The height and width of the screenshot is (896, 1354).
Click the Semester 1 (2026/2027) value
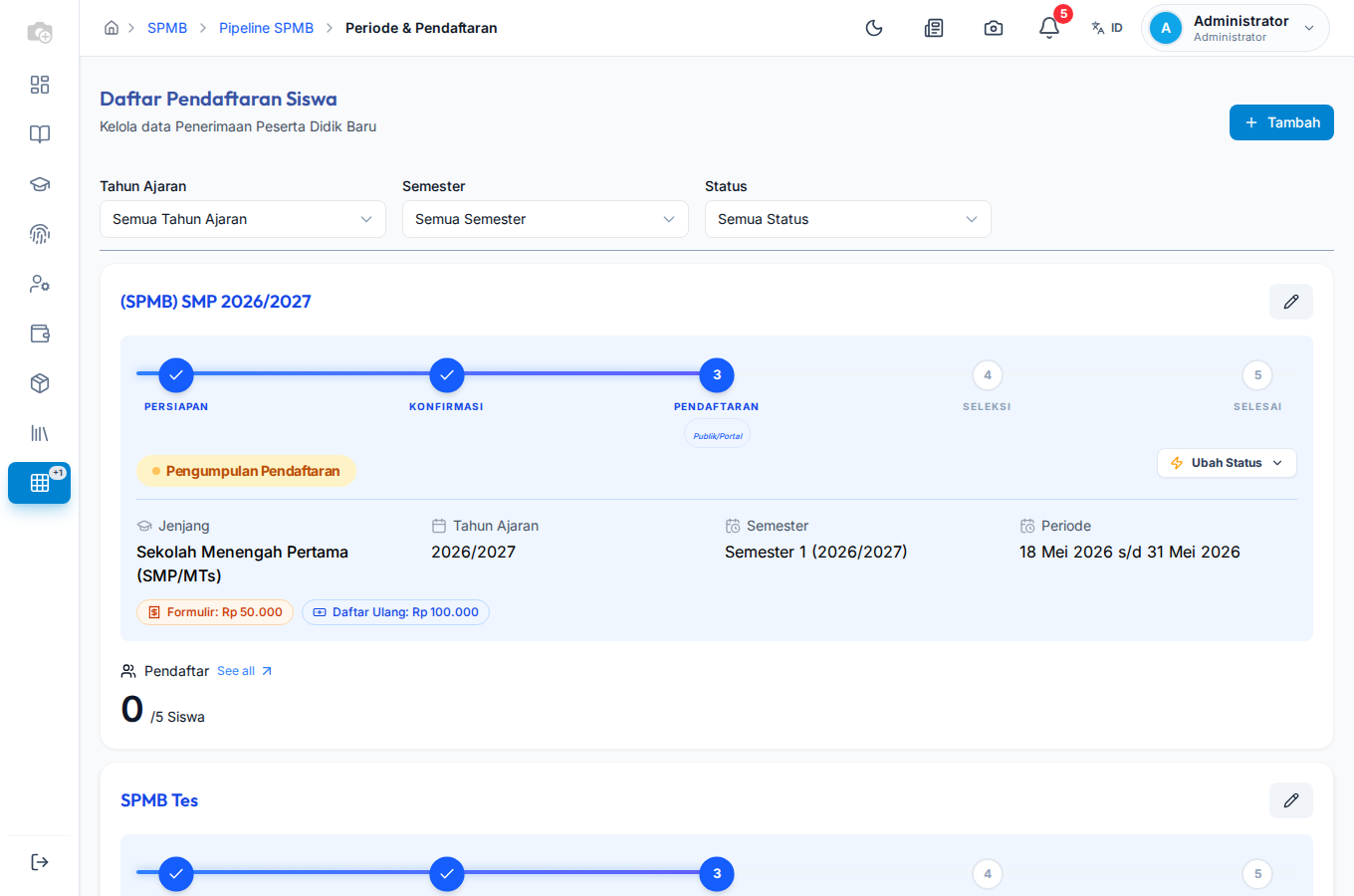(816, 552)
